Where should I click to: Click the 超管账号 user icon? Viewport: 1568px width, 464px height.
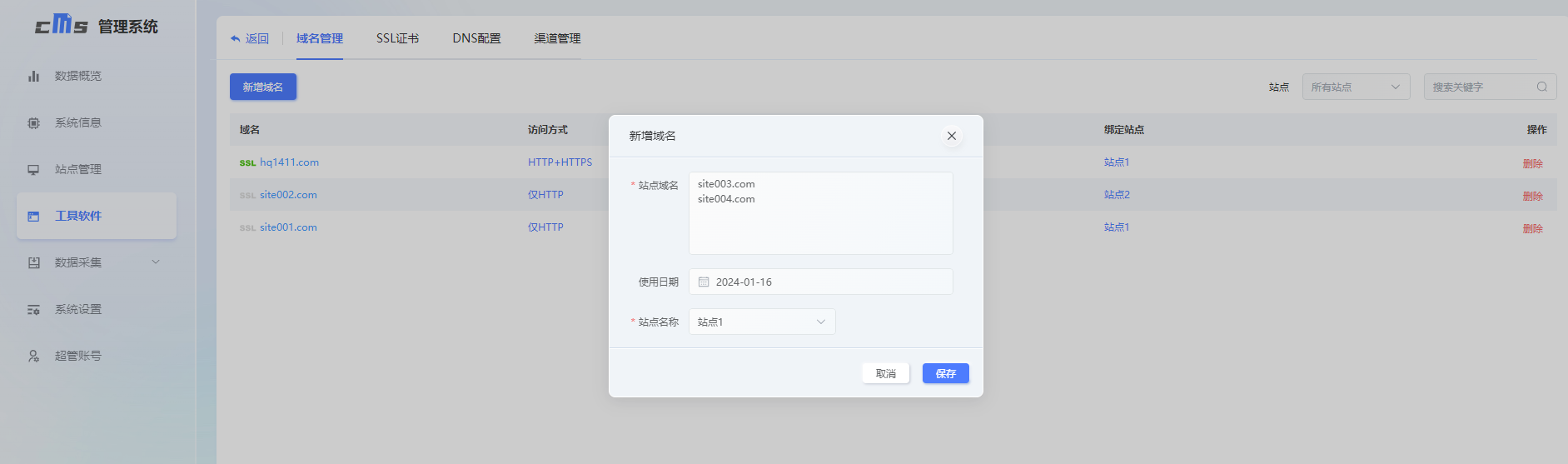[x=33, y=356]
